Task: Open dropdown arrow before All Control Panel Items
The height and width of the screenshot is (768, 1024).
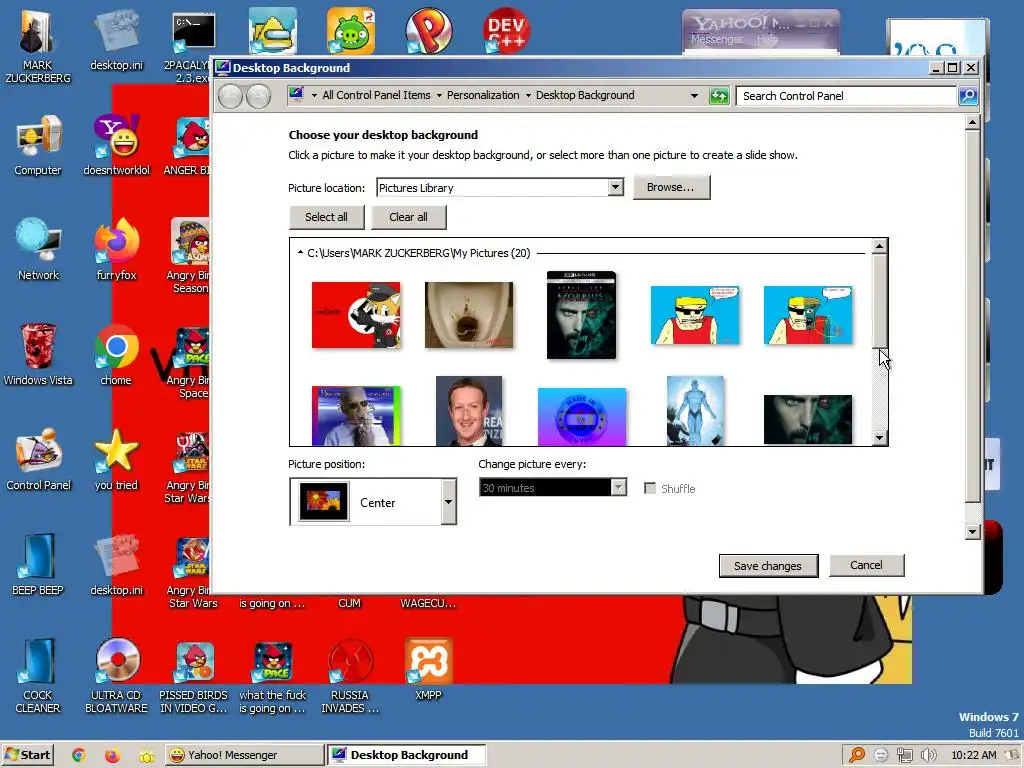Action: coord(314,95)
